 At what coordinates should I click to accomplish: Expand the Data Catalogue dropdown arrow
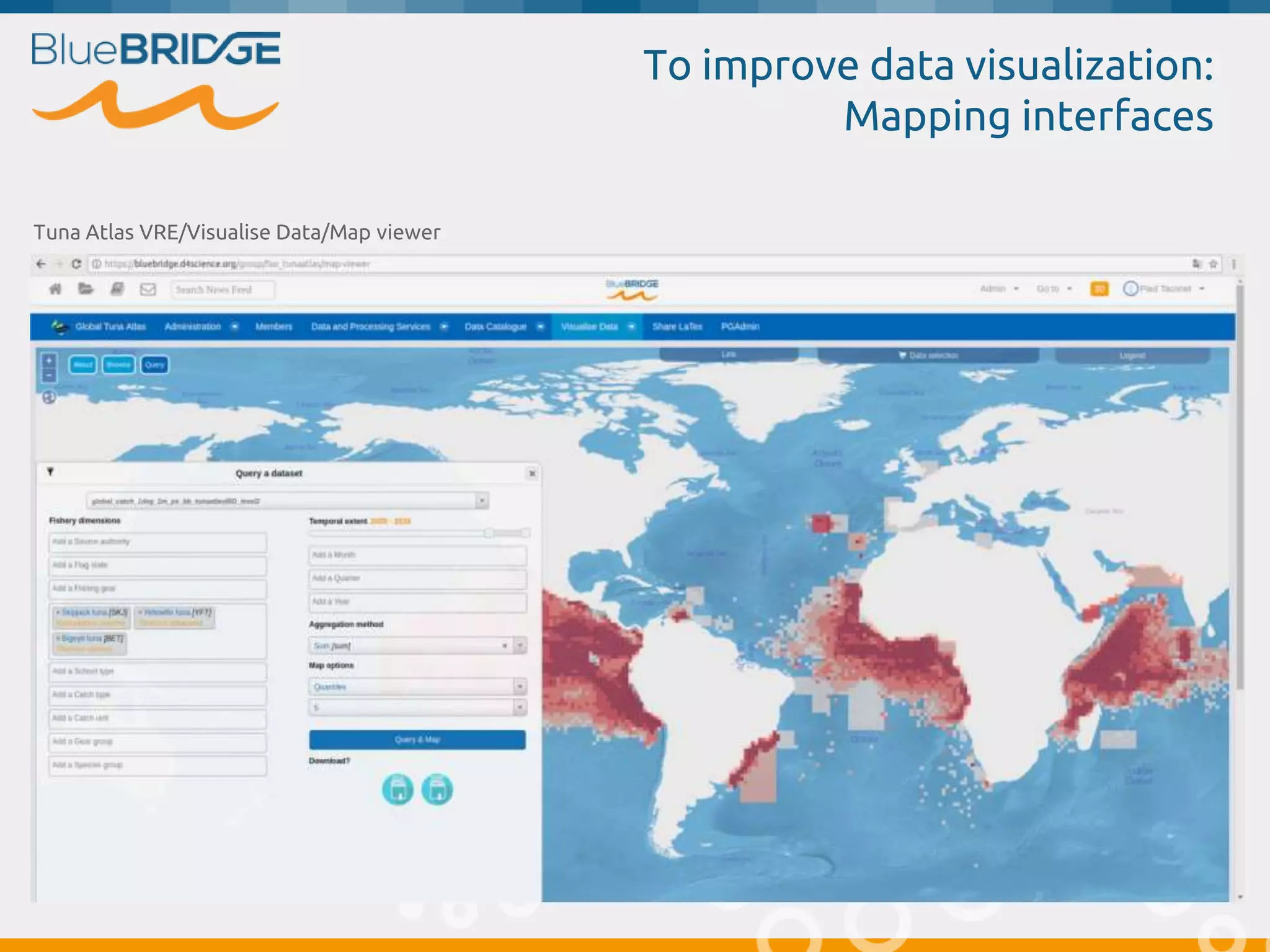point(540,327)
